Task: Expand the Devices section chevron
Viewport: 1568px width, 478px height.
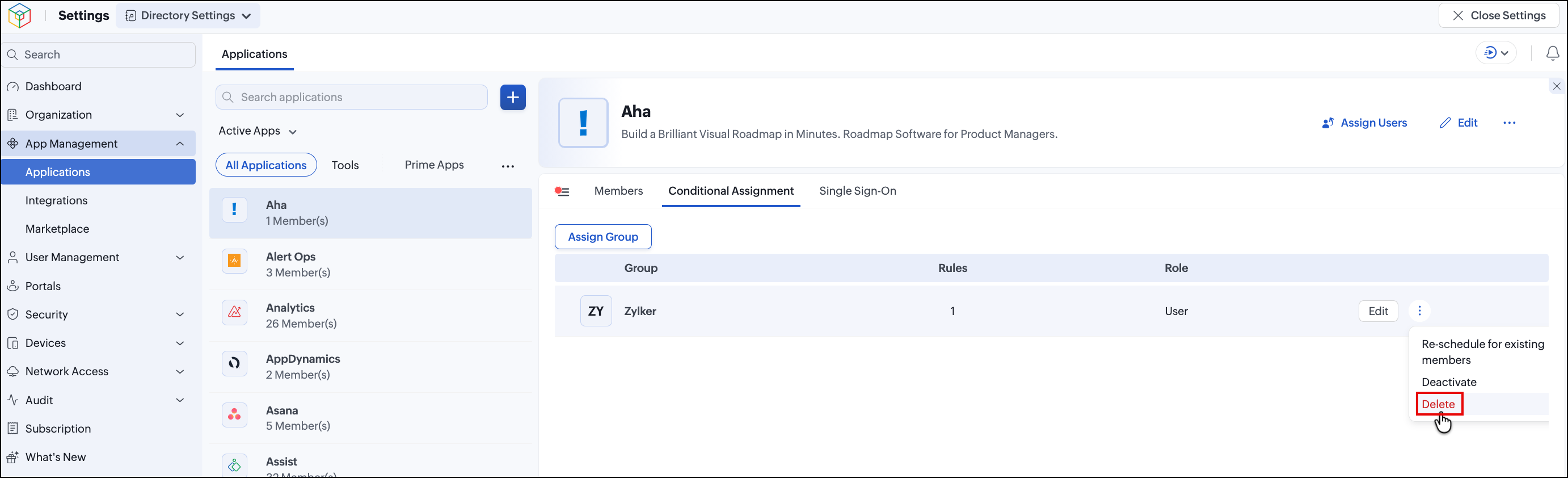Action: coord(180,343)
